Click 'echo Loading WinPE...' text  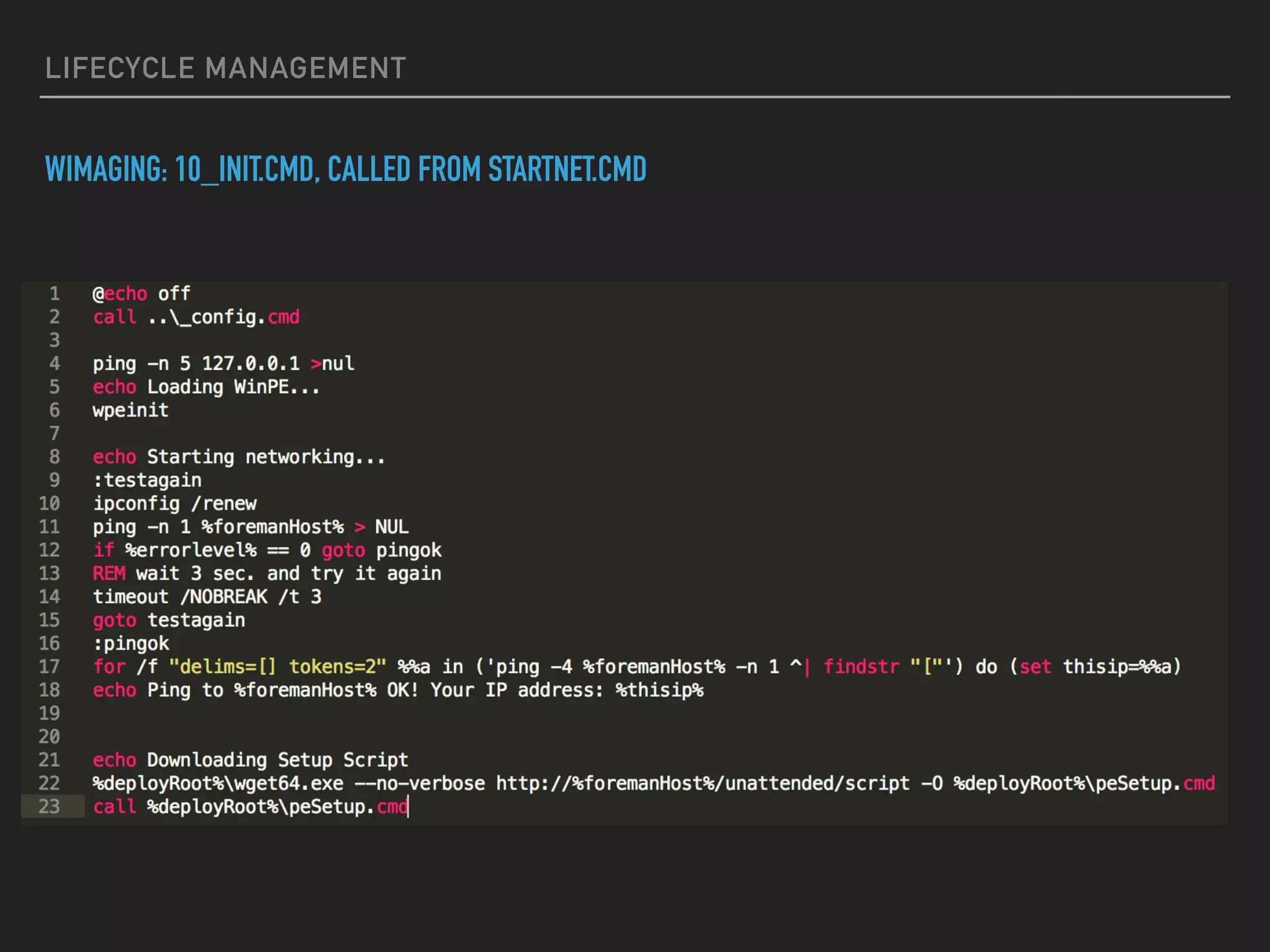(x=206, y=387)
